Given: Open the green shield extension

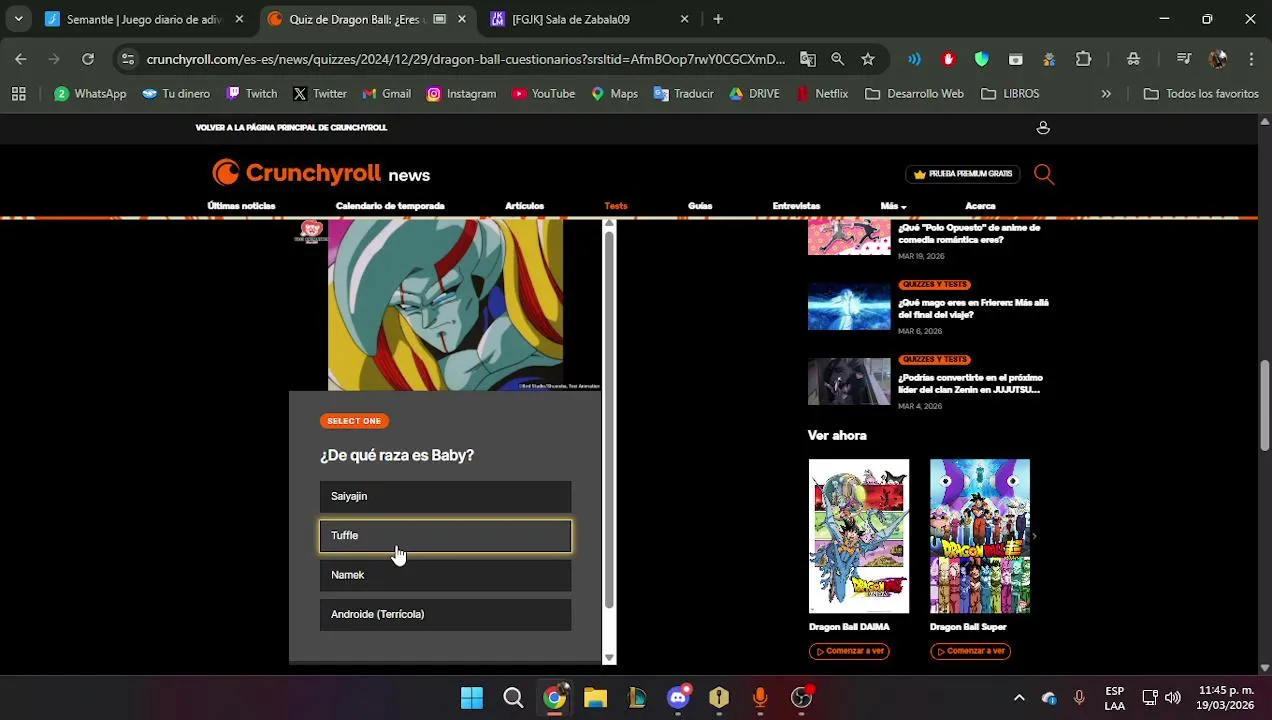Looking at the screenshot, I should click(982, 59).
